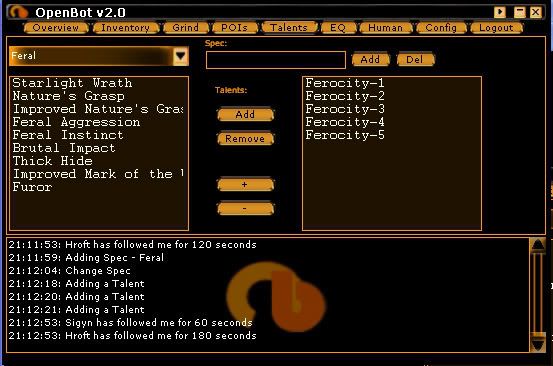Click the play arrow icon in title bar
This screenshot has width=553, height=366.
tap(499, 12)
